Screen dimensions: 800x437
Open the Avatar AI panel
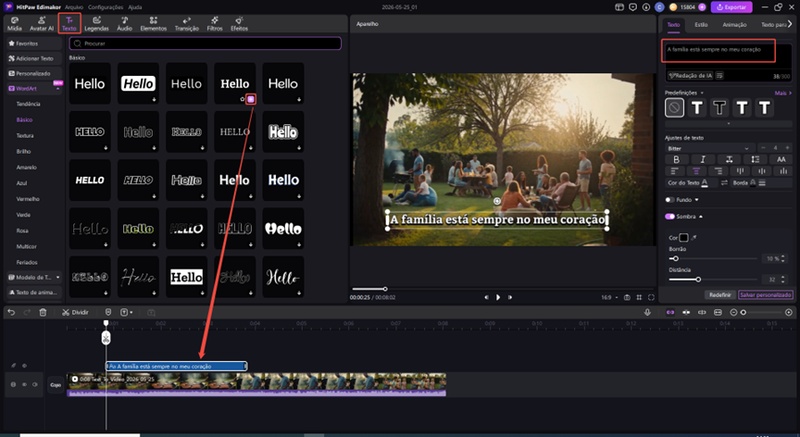[x=41, y=23]
